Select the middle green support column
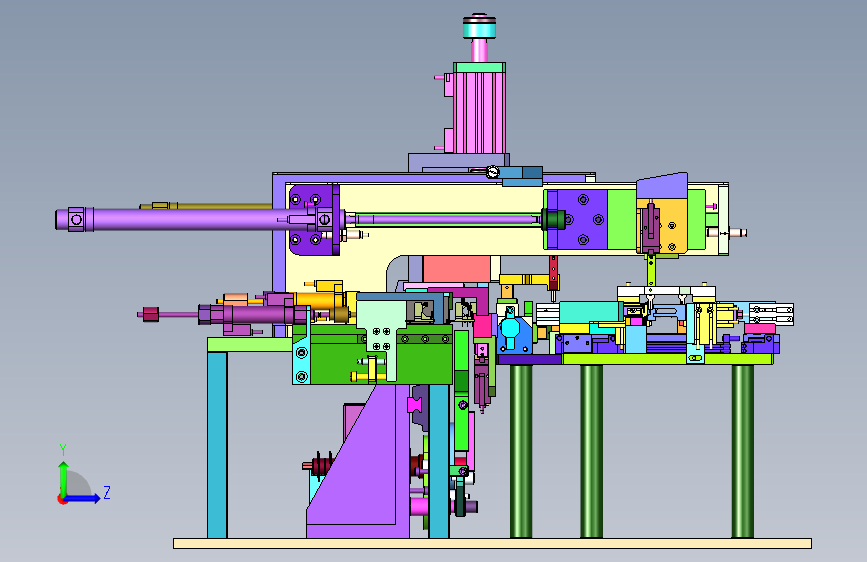Screen dimensions: 867x562 pyautogui.click(x=592, y=451)
